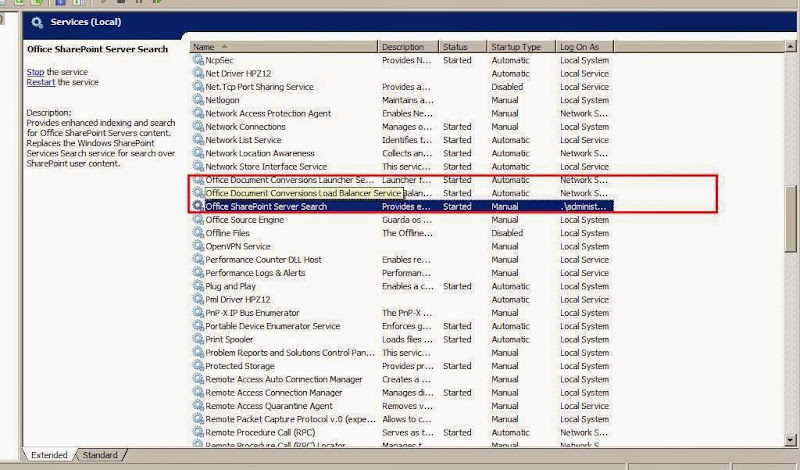Viewport: 800px width, 470px height.
Task: Click Automatic startup type of Plug and Play
Action: pyautogui.click(x=510, y=286)
